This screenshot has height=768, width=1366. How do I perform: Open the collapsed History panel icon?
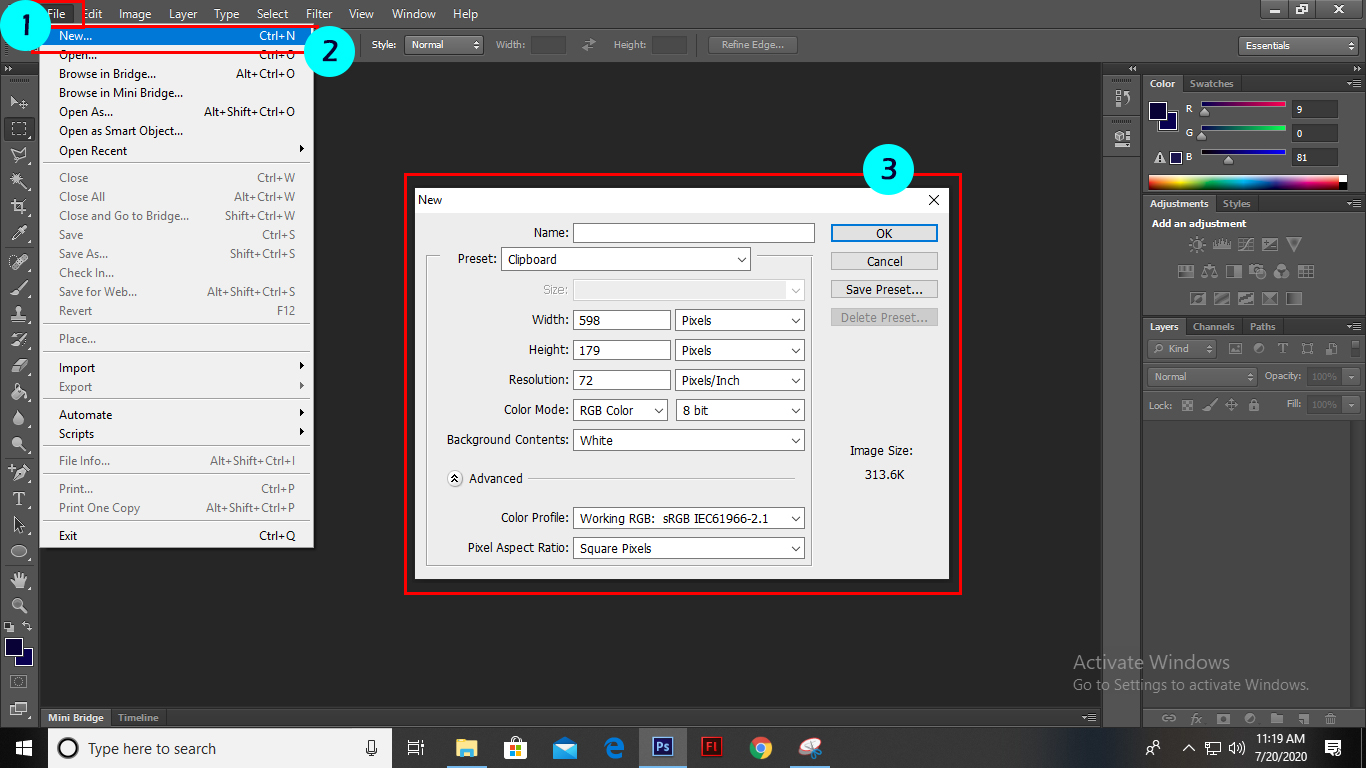click(1122, 98)
